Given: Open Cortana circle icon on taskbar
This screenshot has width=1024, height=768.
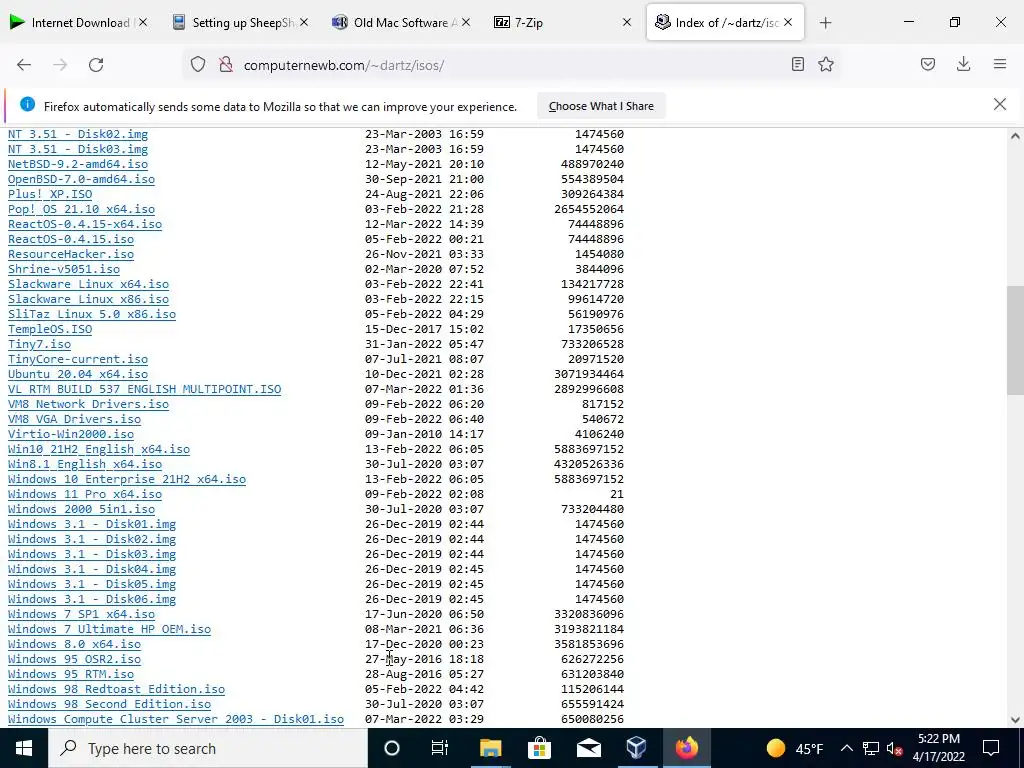Looking at the screenshot, I should click(x=392, y=748).
